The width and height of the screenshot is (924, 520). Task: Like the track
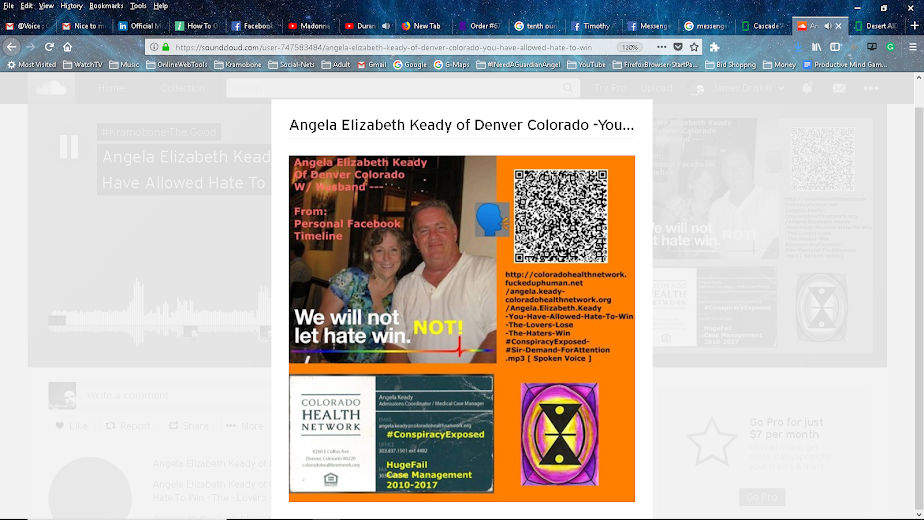pyautogui.click(x=71, y=426)
